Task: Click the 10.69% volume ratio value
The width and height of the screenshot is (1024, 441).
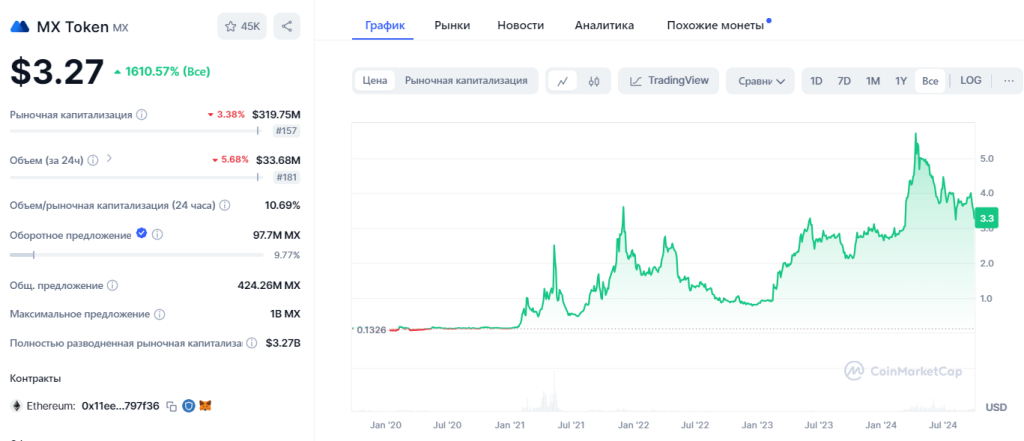Action: point(282,205)
